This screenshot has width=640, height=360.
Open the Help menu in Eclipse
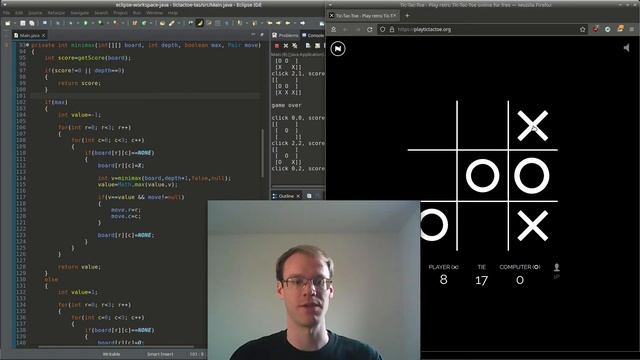tap(173, 13)
